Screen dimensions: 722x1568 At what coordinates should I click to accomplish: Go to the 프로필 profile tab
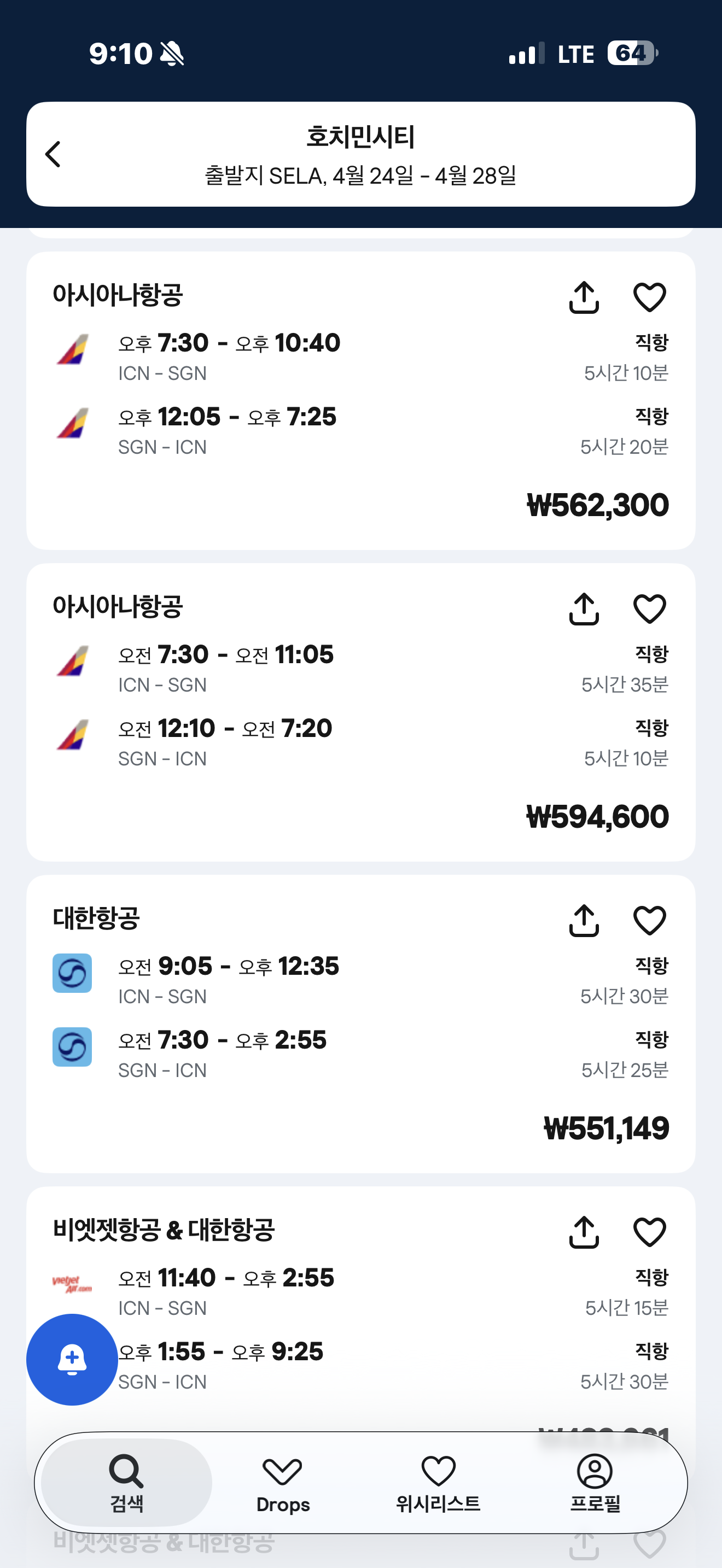(595, 1483)
